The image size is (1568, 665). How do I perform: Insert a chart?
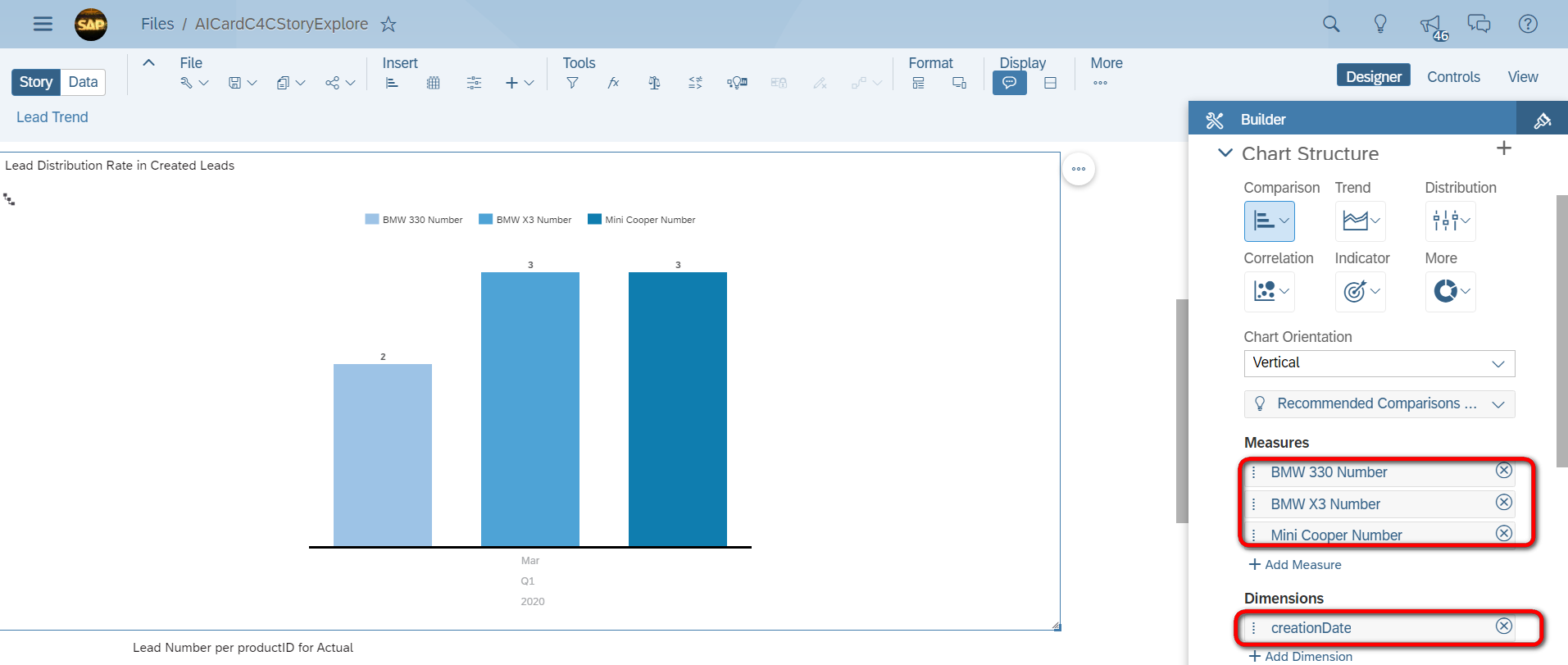point(392,83)
